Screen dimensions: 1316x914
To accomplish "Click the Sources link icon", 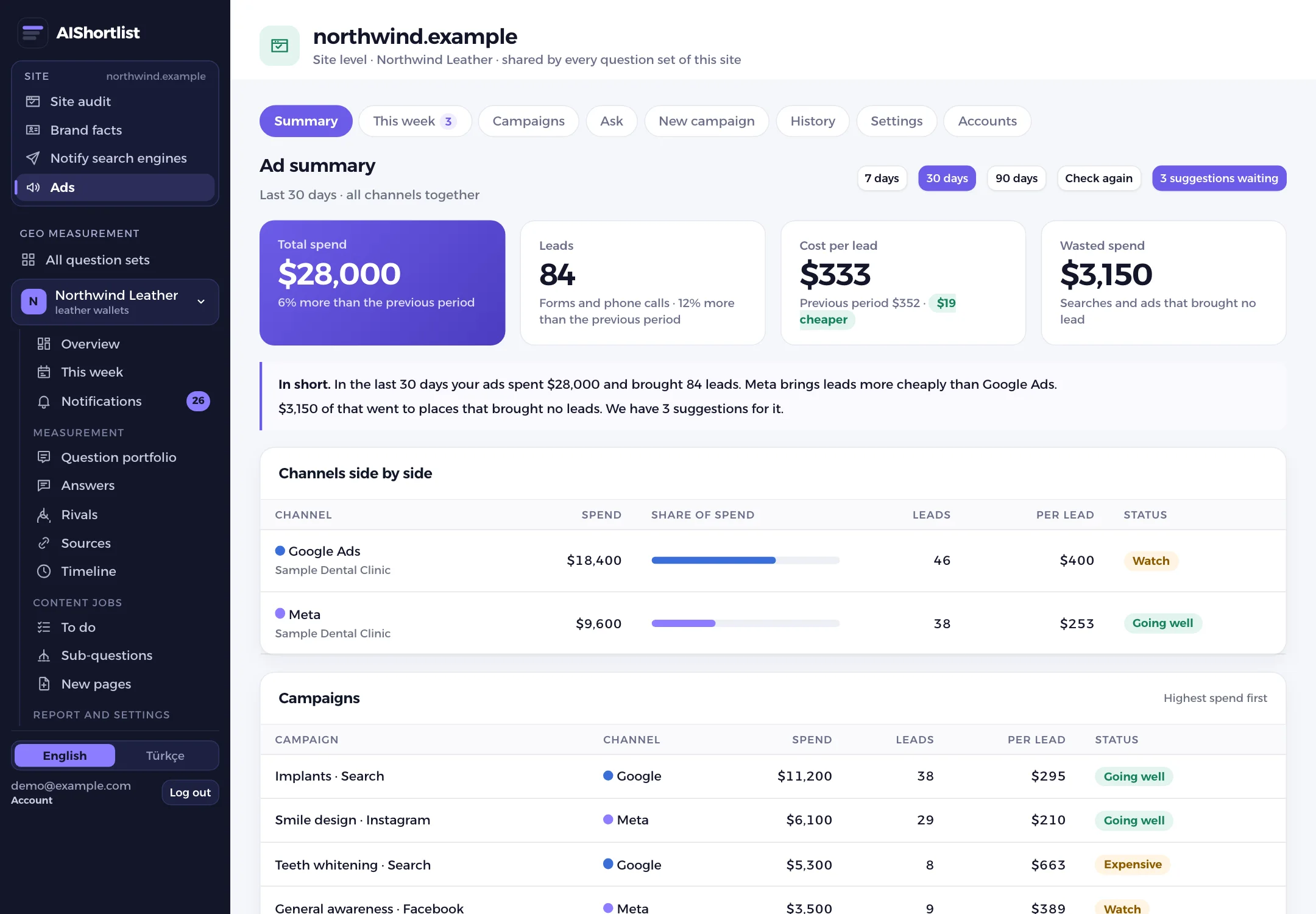I will click(44, 543).
